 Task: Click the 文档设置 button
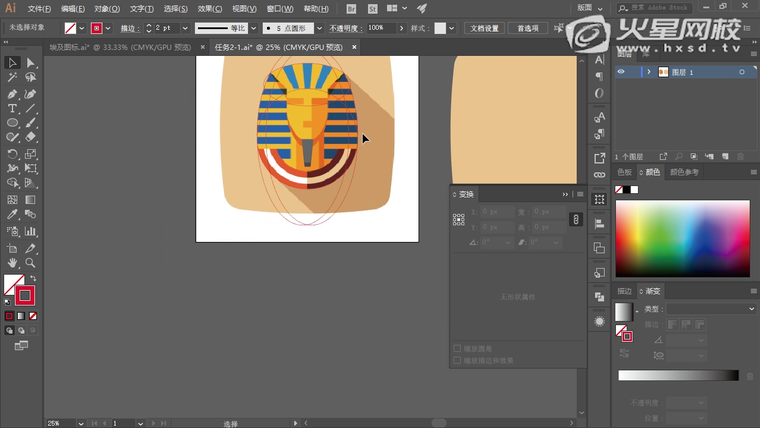[485, 28]
